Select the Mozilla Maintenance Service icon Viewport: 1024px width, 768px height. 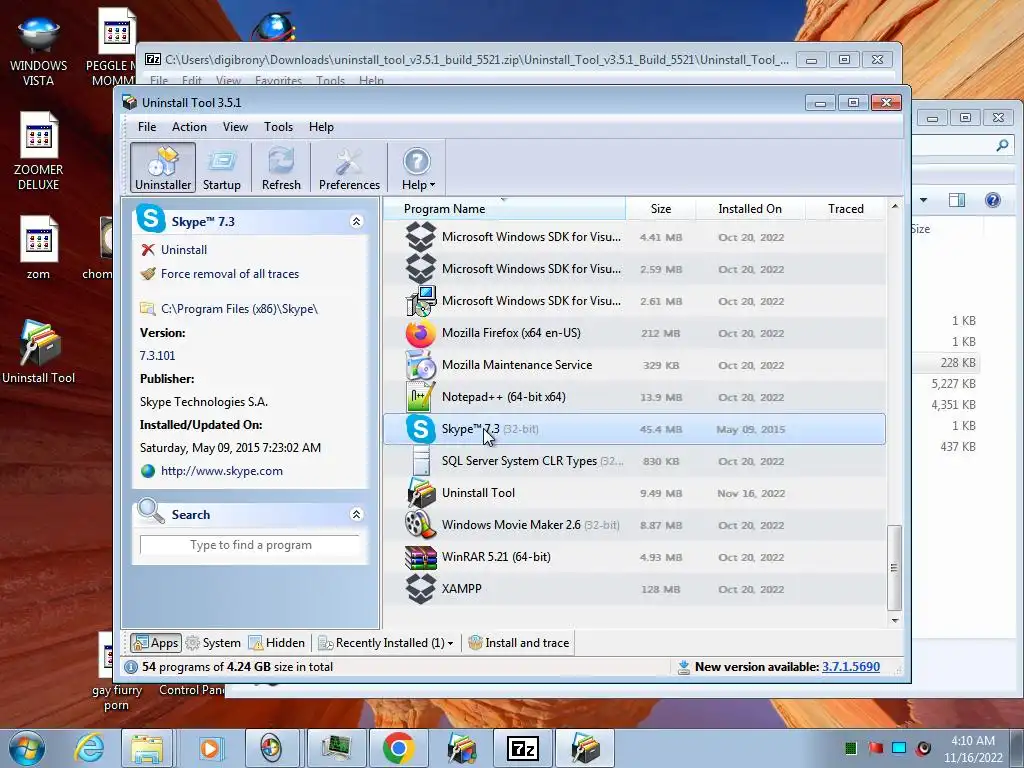(421, 365)
